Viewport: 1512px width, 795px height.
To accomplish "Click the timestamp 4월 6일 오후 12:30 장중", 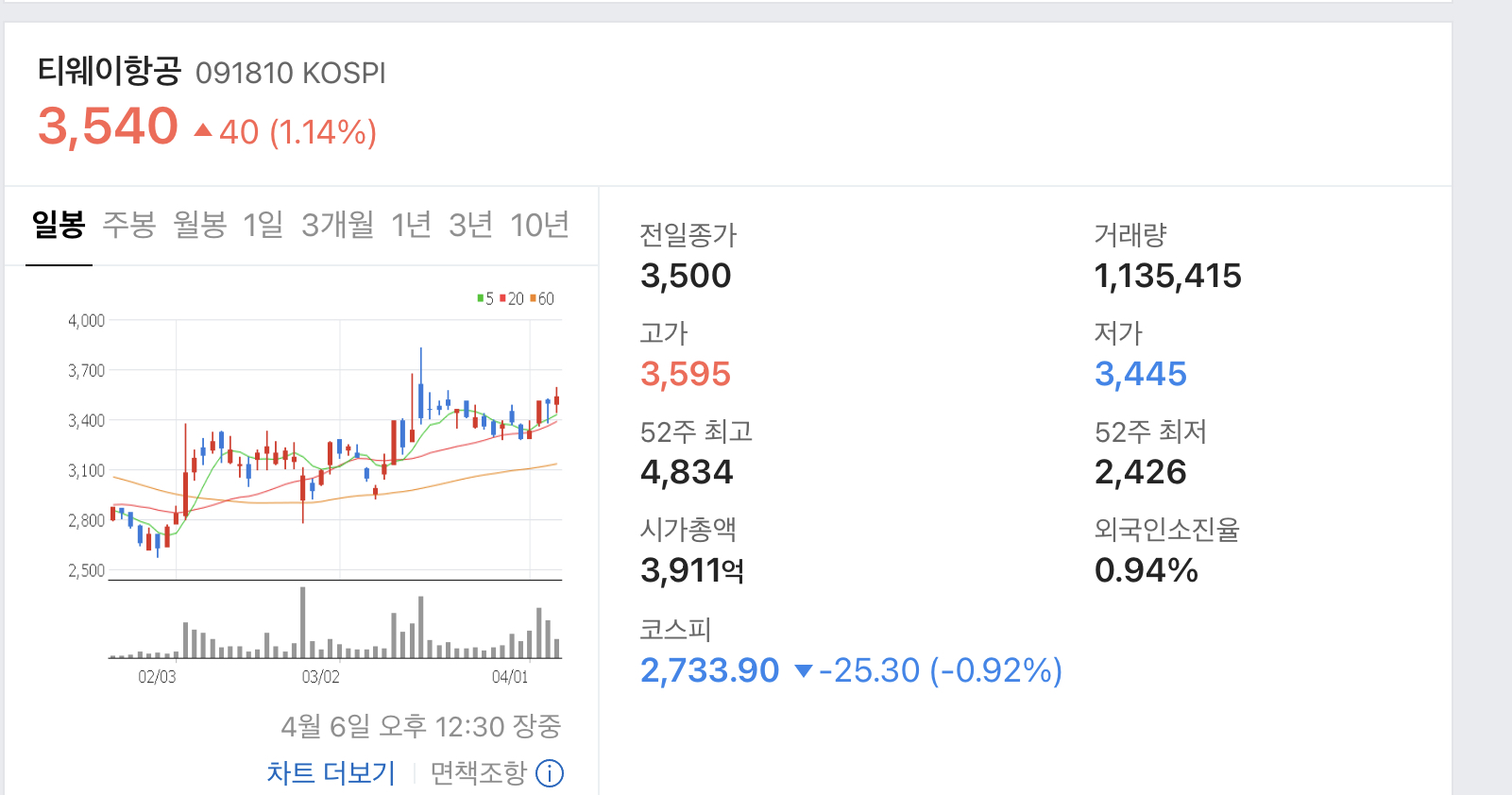I will [x=421, y=726].
